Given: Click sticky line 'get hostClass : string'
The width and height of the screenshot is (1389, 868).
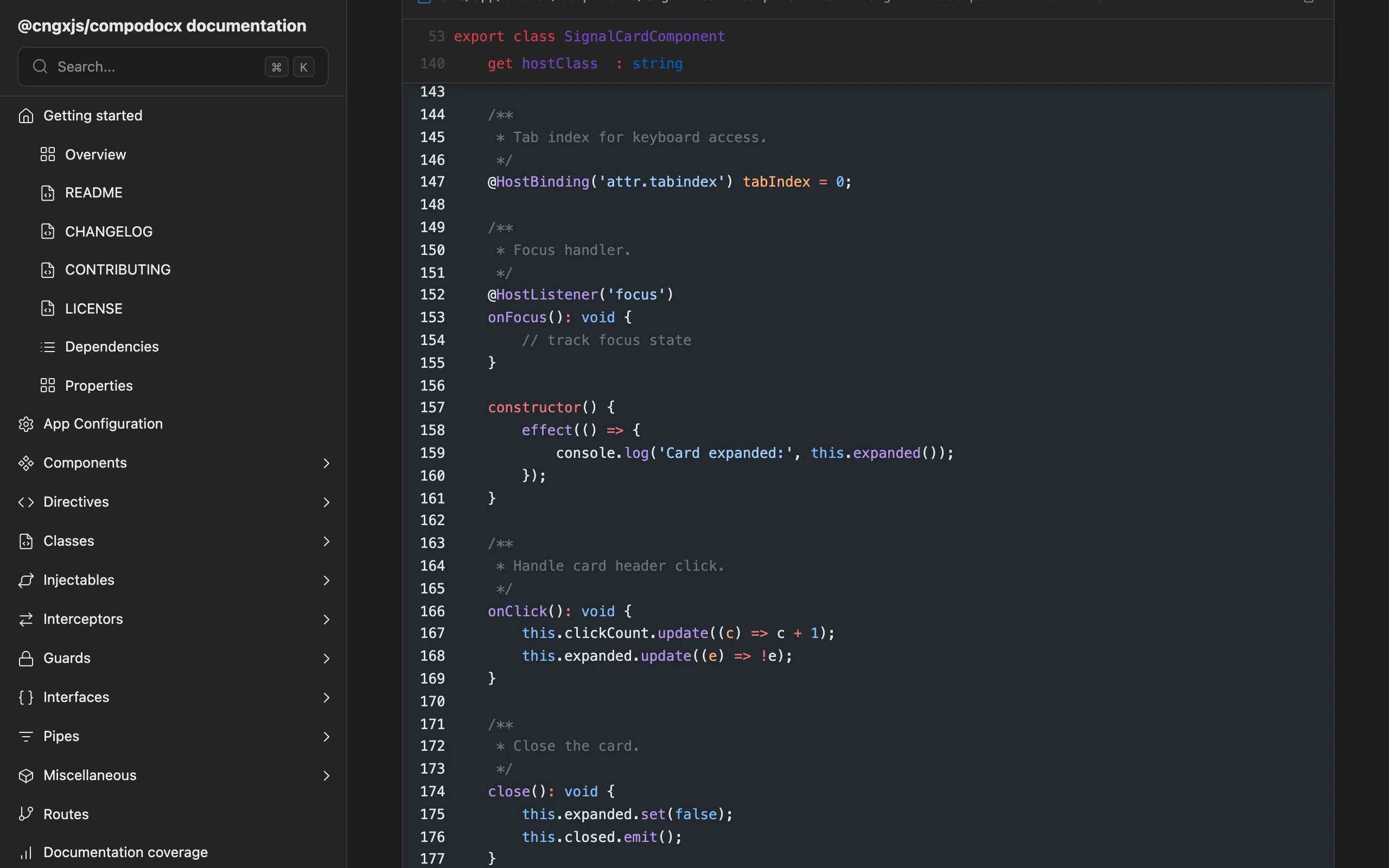Looking at the screenshot, I should point(585,63).
